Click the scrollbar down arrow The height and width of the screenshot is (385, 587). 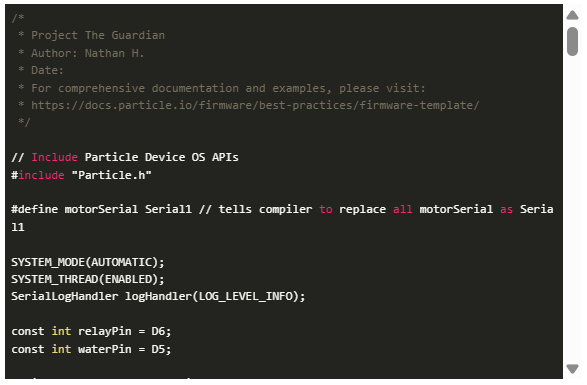(x=572, y=369)
